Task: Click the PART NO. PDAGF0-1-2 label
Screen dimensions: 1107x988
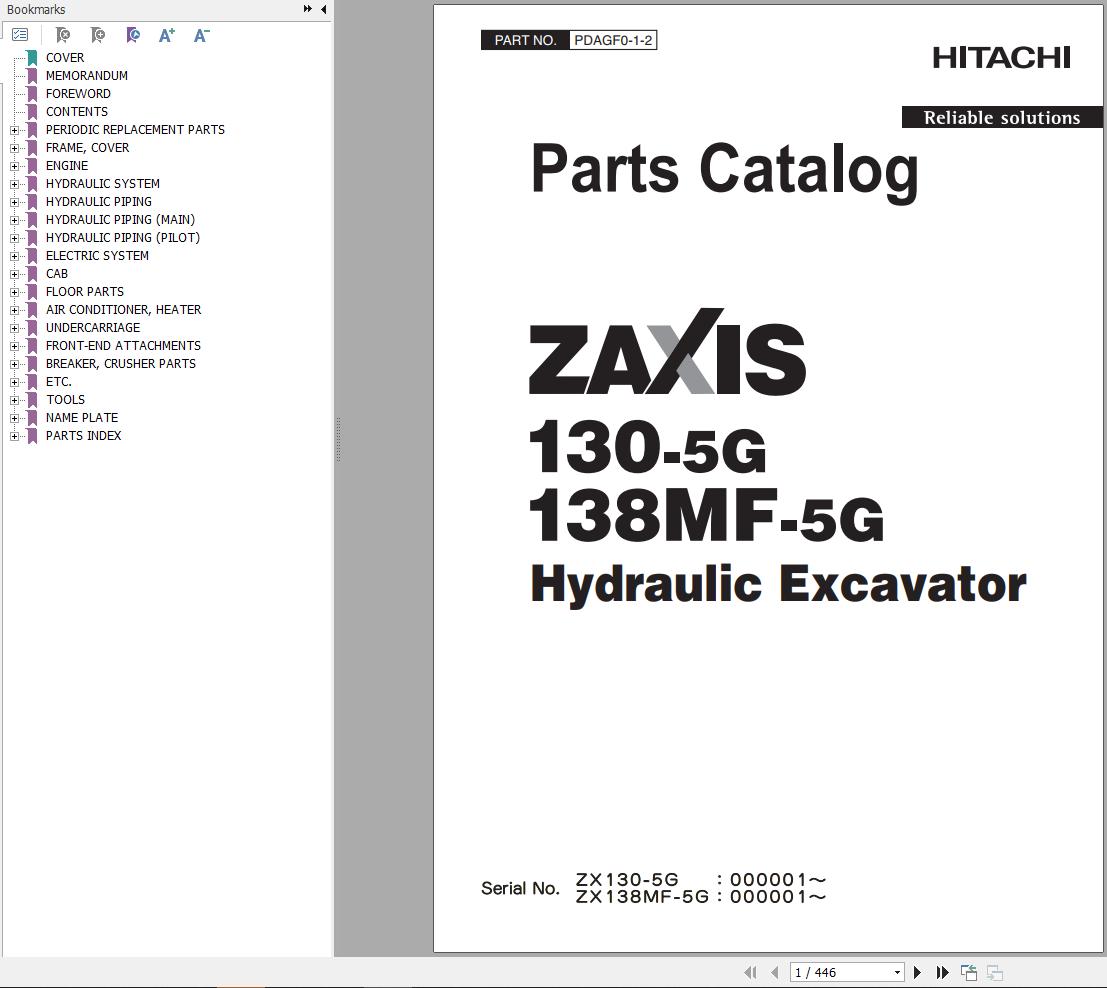Action: pyautogui.click(x=569, y=40)
